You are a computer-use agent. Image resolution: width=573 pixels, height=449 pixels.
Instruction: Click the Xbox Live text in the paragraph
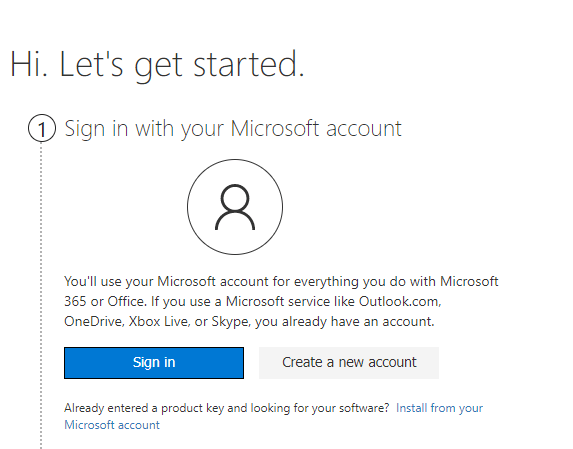[158, 321]
